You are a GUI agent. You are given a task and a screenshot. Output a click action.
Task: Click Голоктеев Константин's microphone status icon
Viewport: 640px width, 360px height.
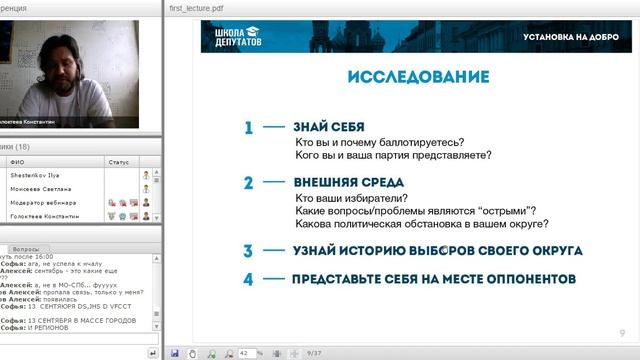pyautogui.click(x=112, y=216)
